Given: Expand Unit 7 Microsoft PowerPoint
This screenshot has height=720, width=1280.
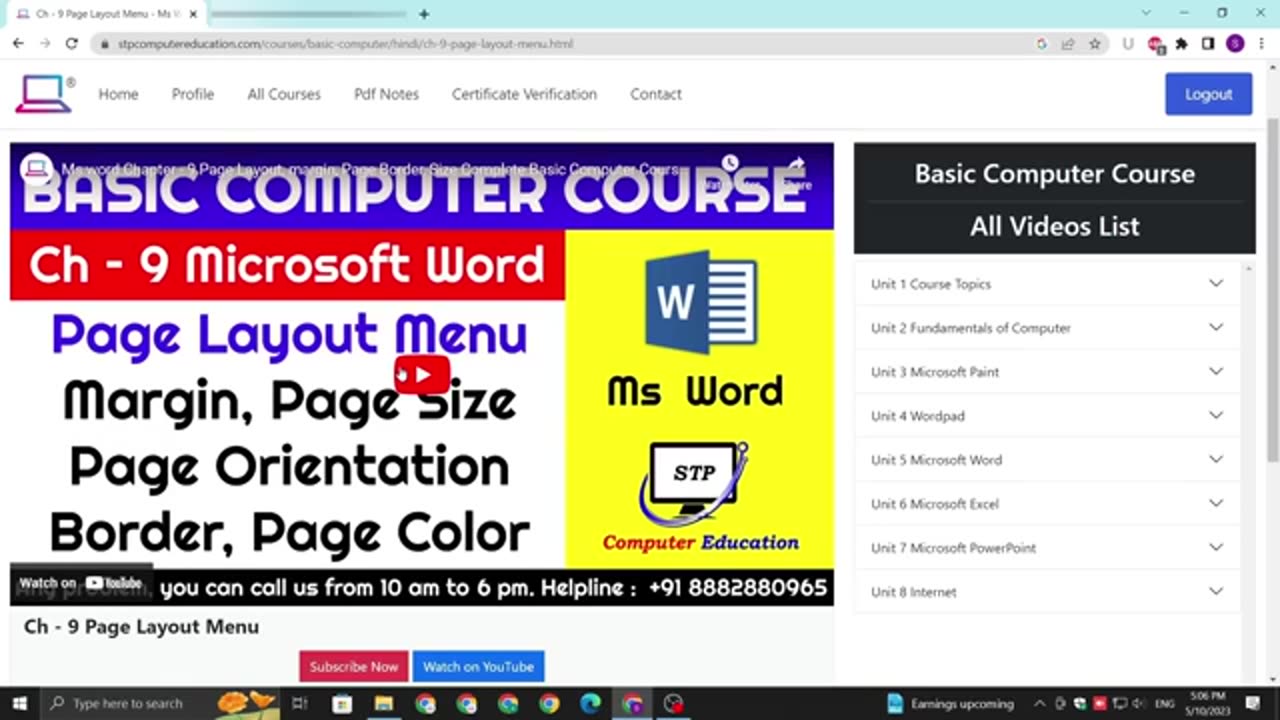Looking at the screenshot, I should click(x=1047, y=548).
